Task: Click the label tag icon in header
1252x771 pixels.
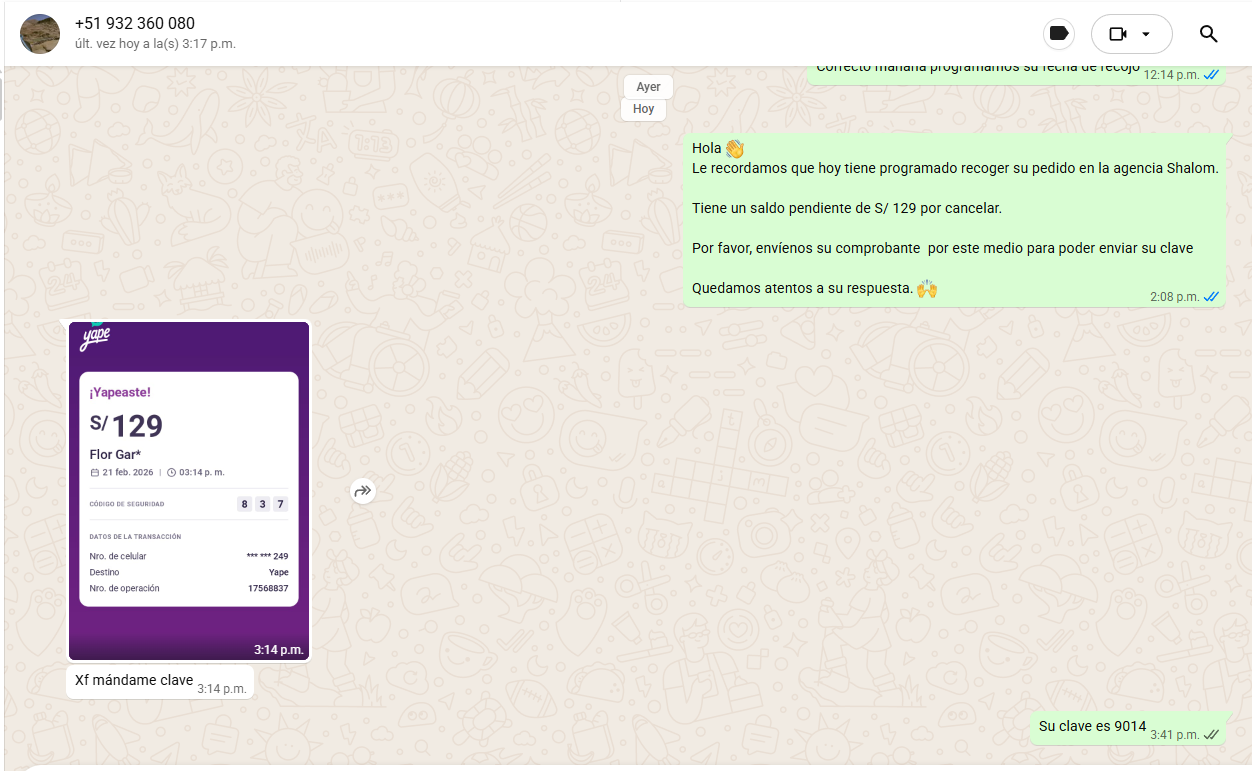Action: pyautogui.click(x=1059, y=34)
